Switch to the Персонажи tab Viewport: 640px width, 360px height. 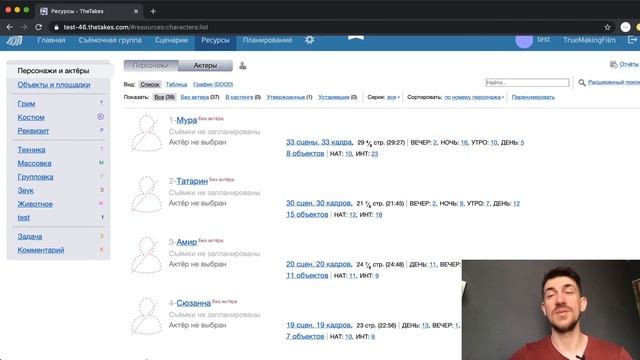click(151, 65)
